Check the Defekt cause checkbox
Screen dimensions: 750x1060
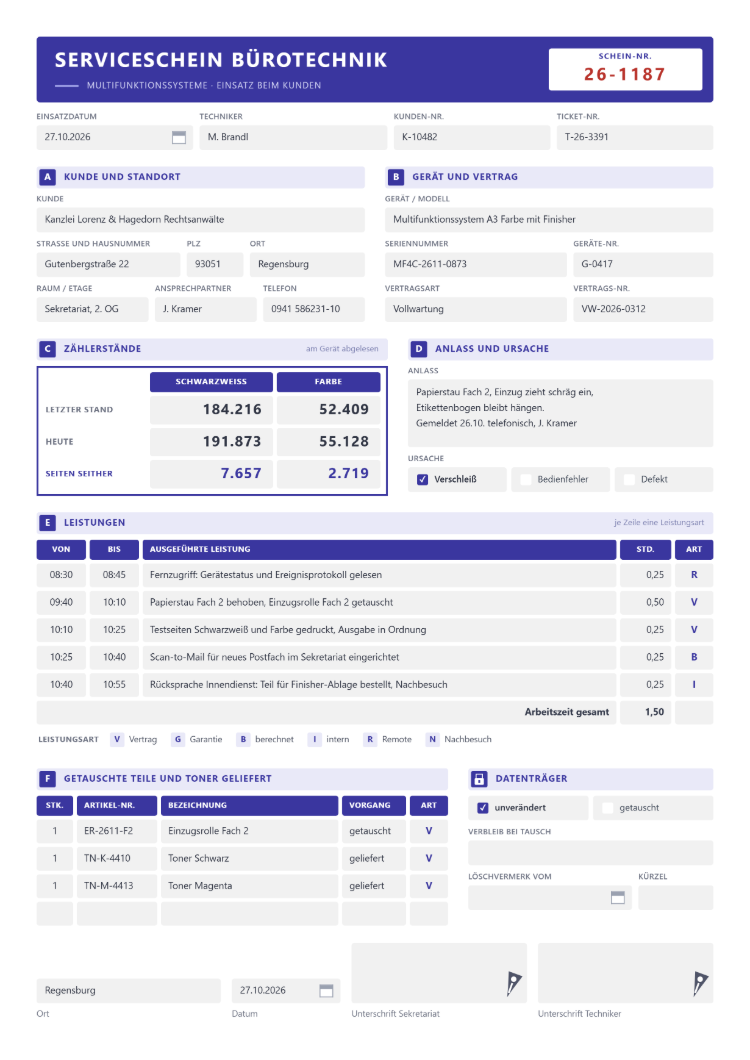[629, 479]
